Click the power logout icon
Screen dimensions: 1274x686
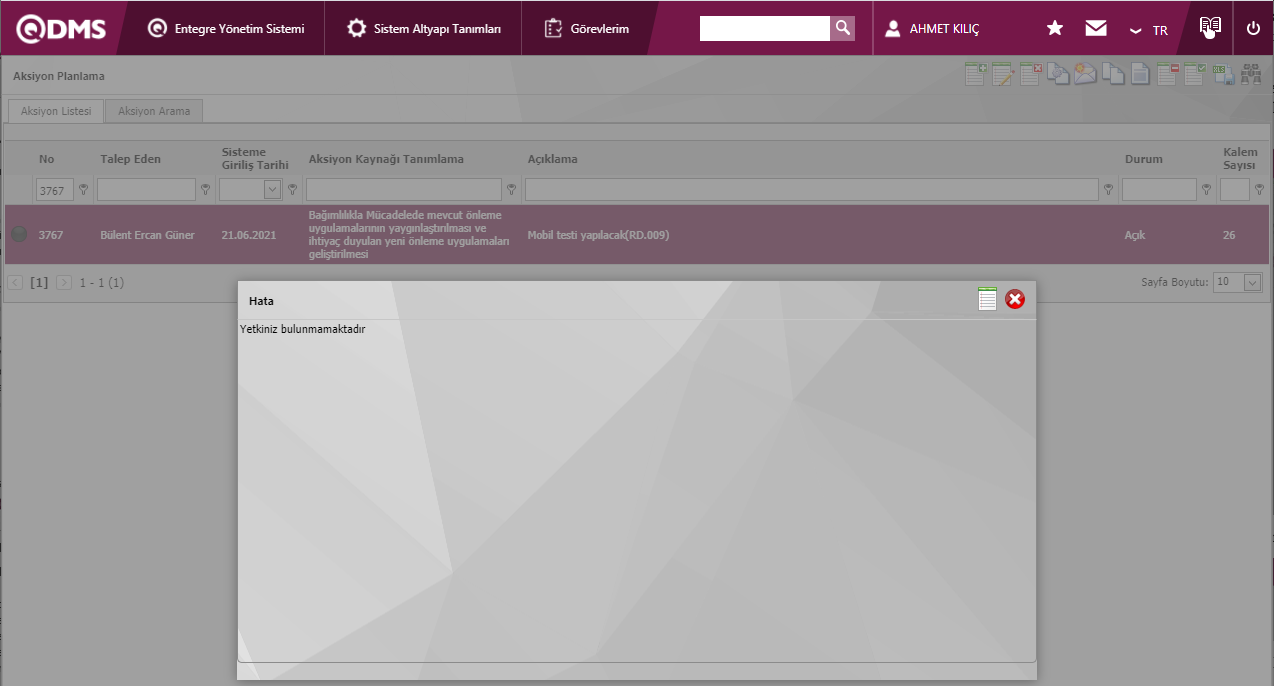pos(1253,29)
